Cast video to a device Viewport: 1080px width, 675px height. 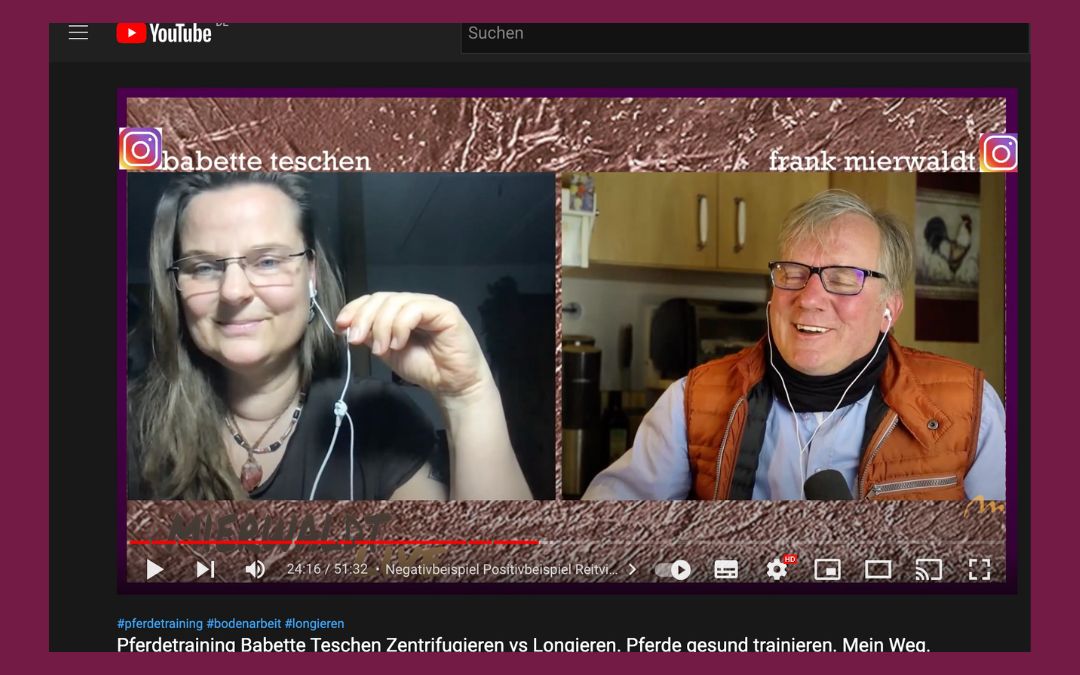928,570
